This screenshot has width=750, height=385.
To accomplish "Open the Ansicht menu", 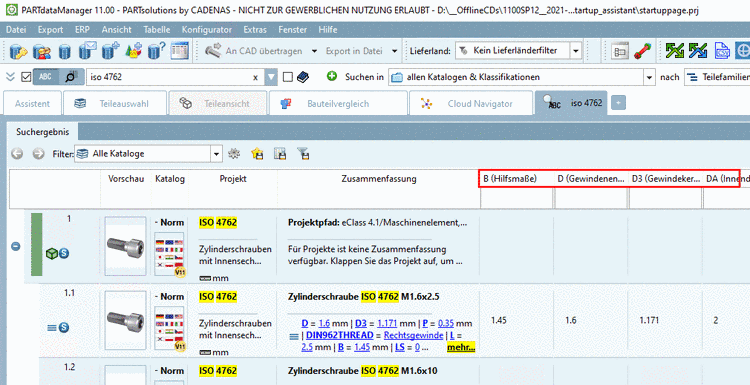I will tap(116, 30).
